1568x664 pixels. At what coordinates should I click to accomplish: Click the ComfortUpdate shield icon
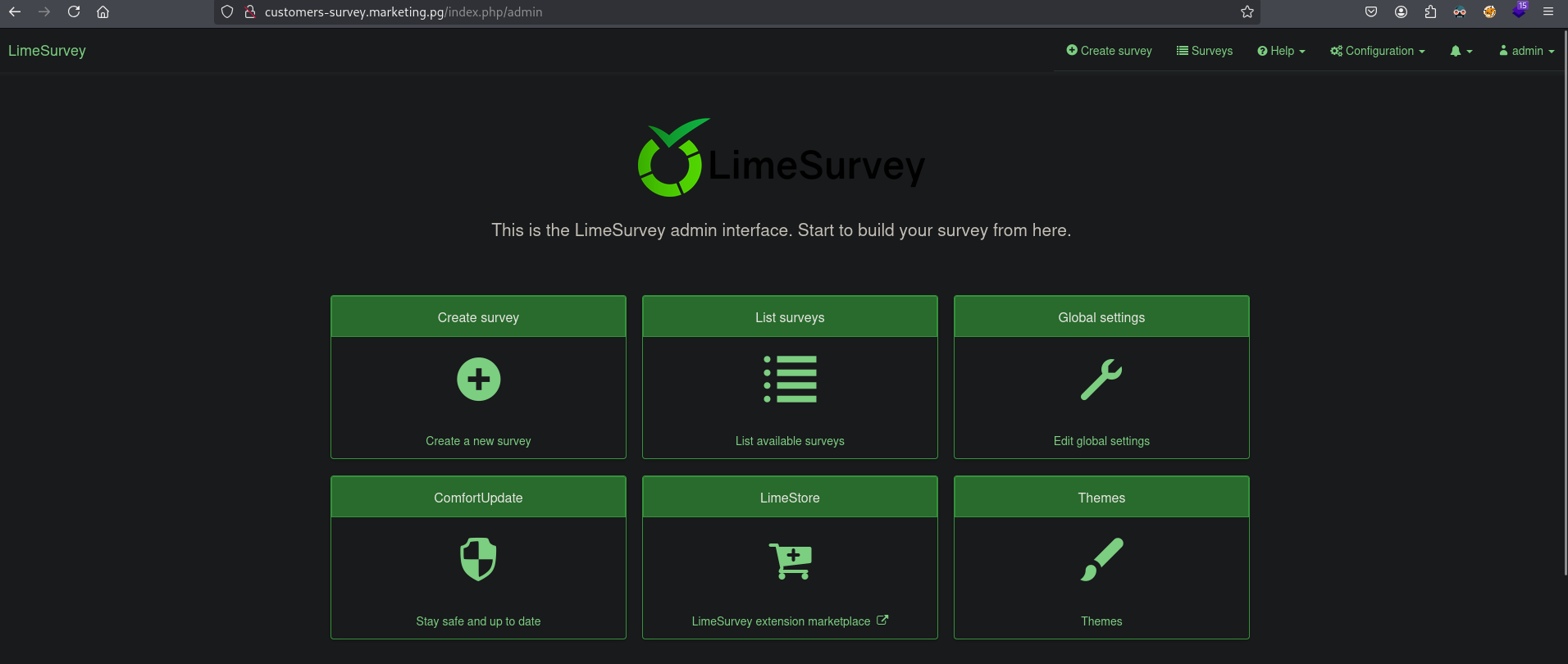point(478,559)
